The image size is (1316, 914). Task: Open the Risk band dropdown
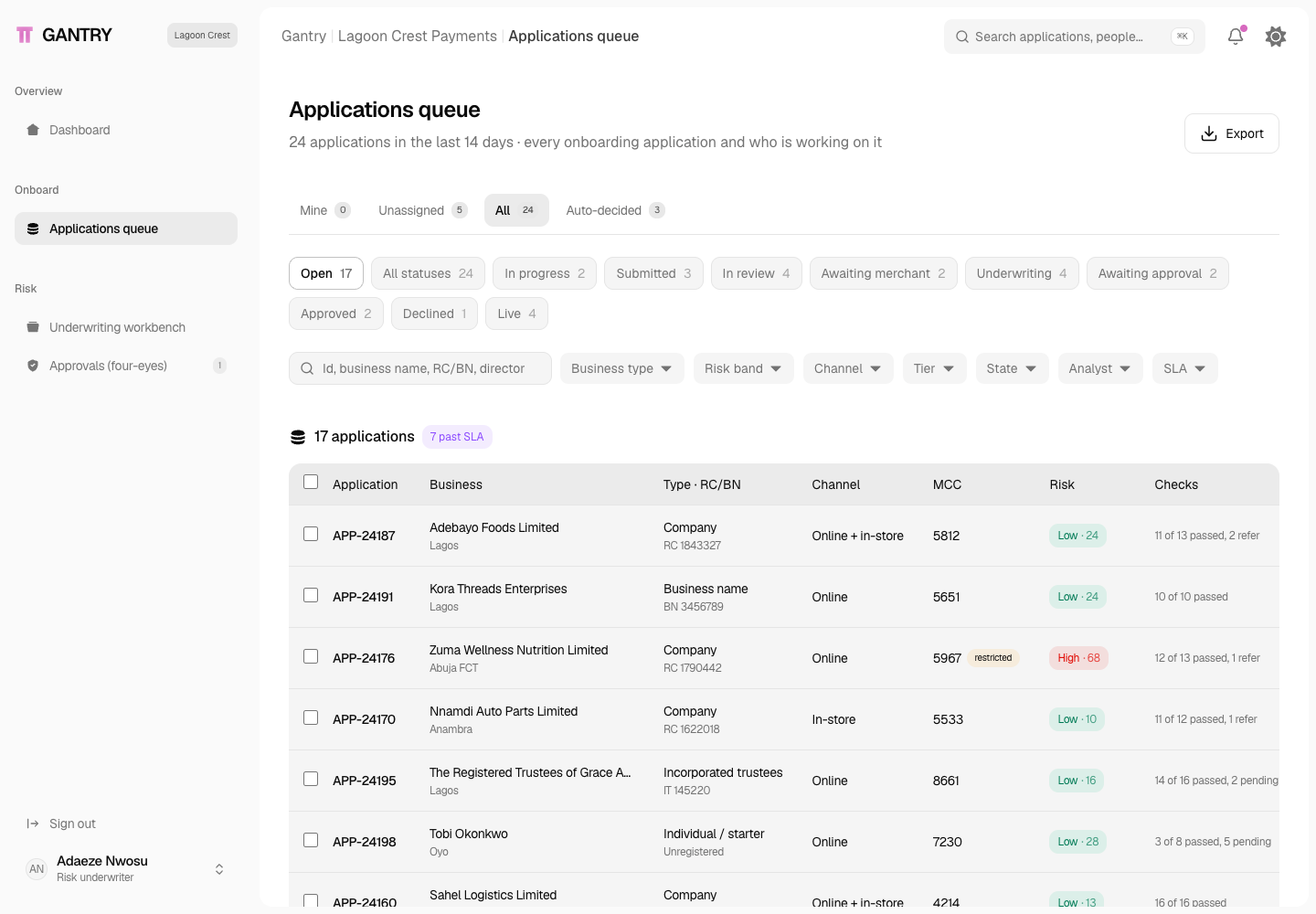[x=743, y=368]
